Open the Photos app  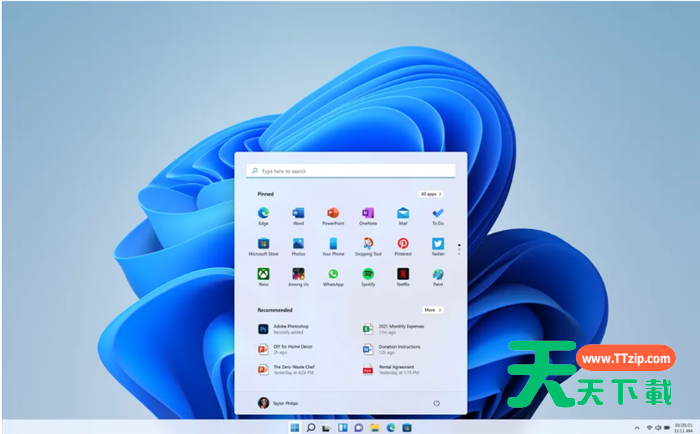298,246
